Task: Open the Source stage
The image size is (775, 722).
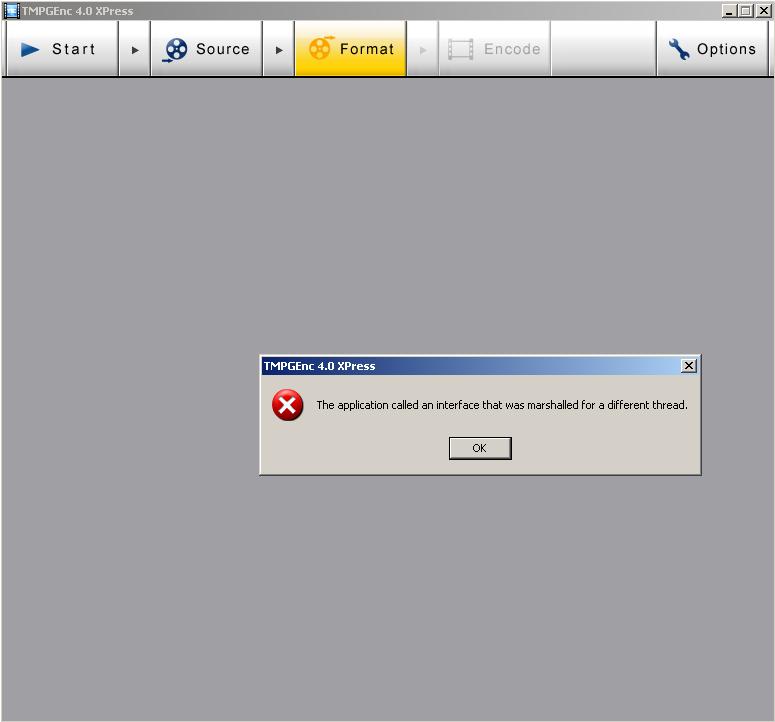Action: 207,48
